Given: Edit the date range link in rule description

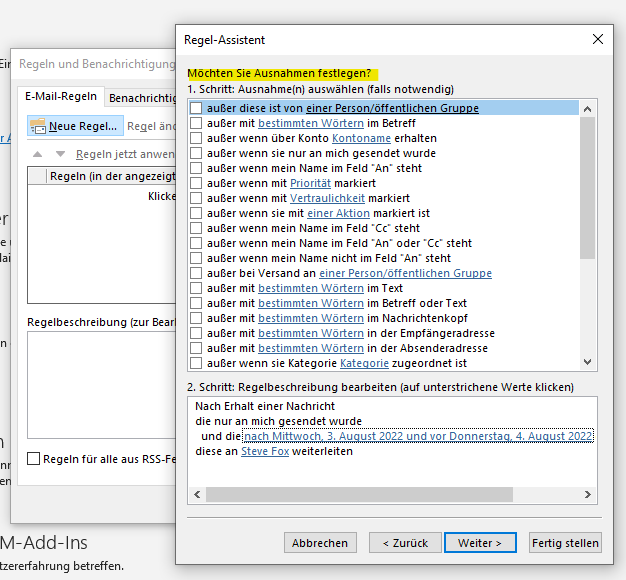Looking at the screenshot, I should pyautogui.click(x=418, y=436).
